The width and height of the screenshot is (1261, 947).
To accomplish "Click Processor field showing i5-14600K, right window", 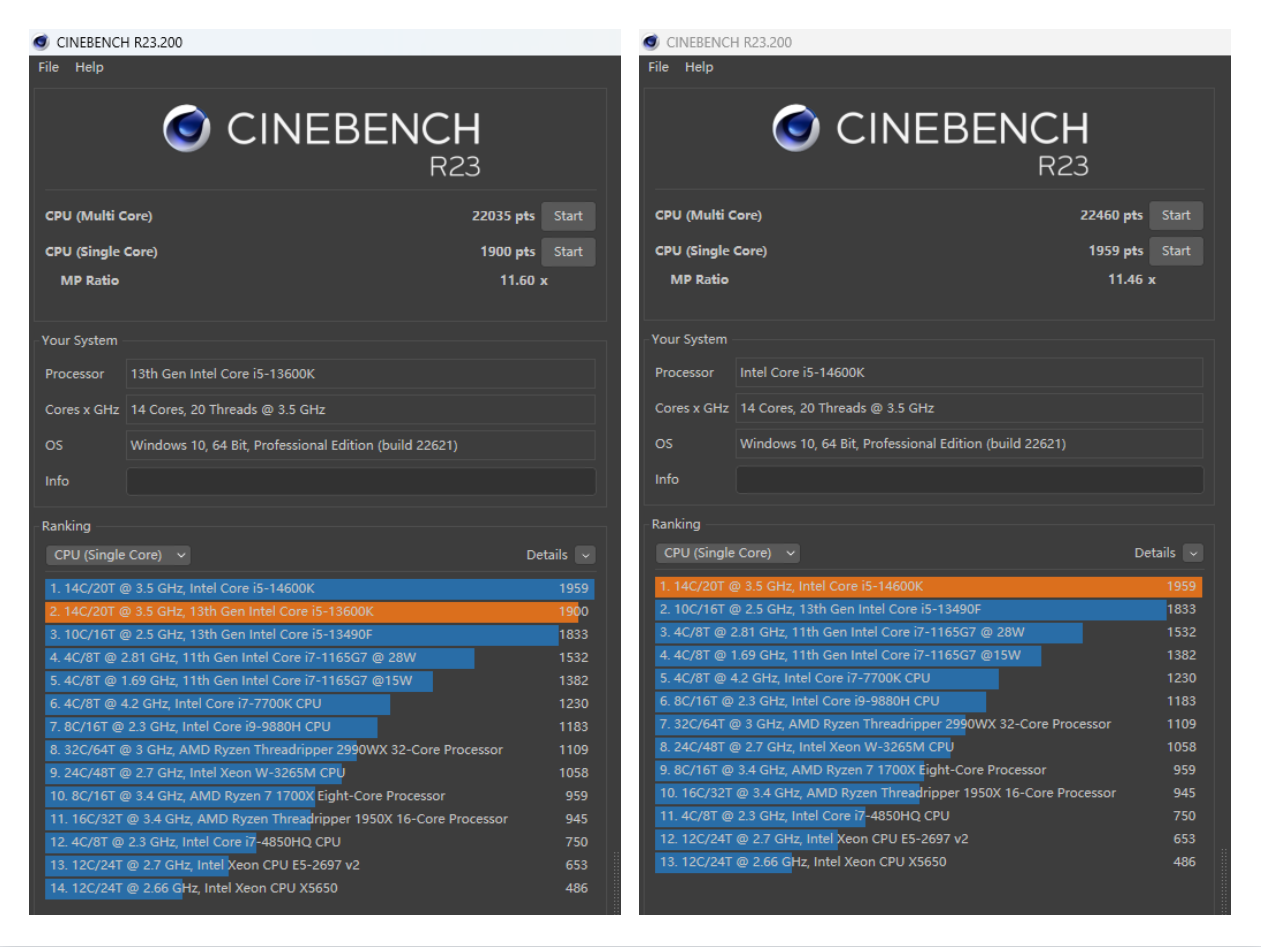I will tap(970, 372).
